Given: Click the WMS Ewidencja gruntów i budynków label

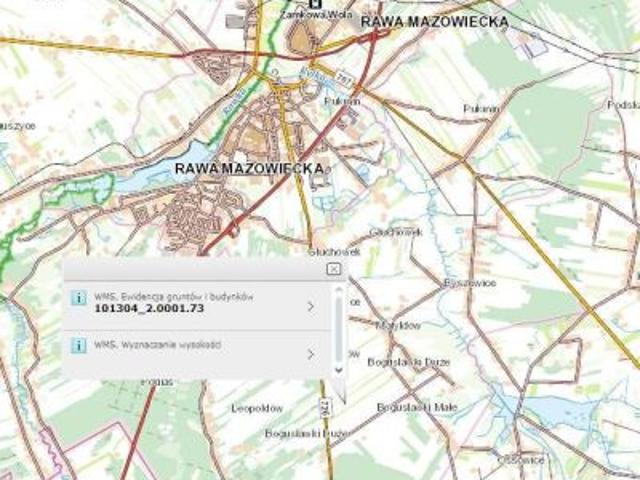Looking at the screenshot, I should 173,297.
